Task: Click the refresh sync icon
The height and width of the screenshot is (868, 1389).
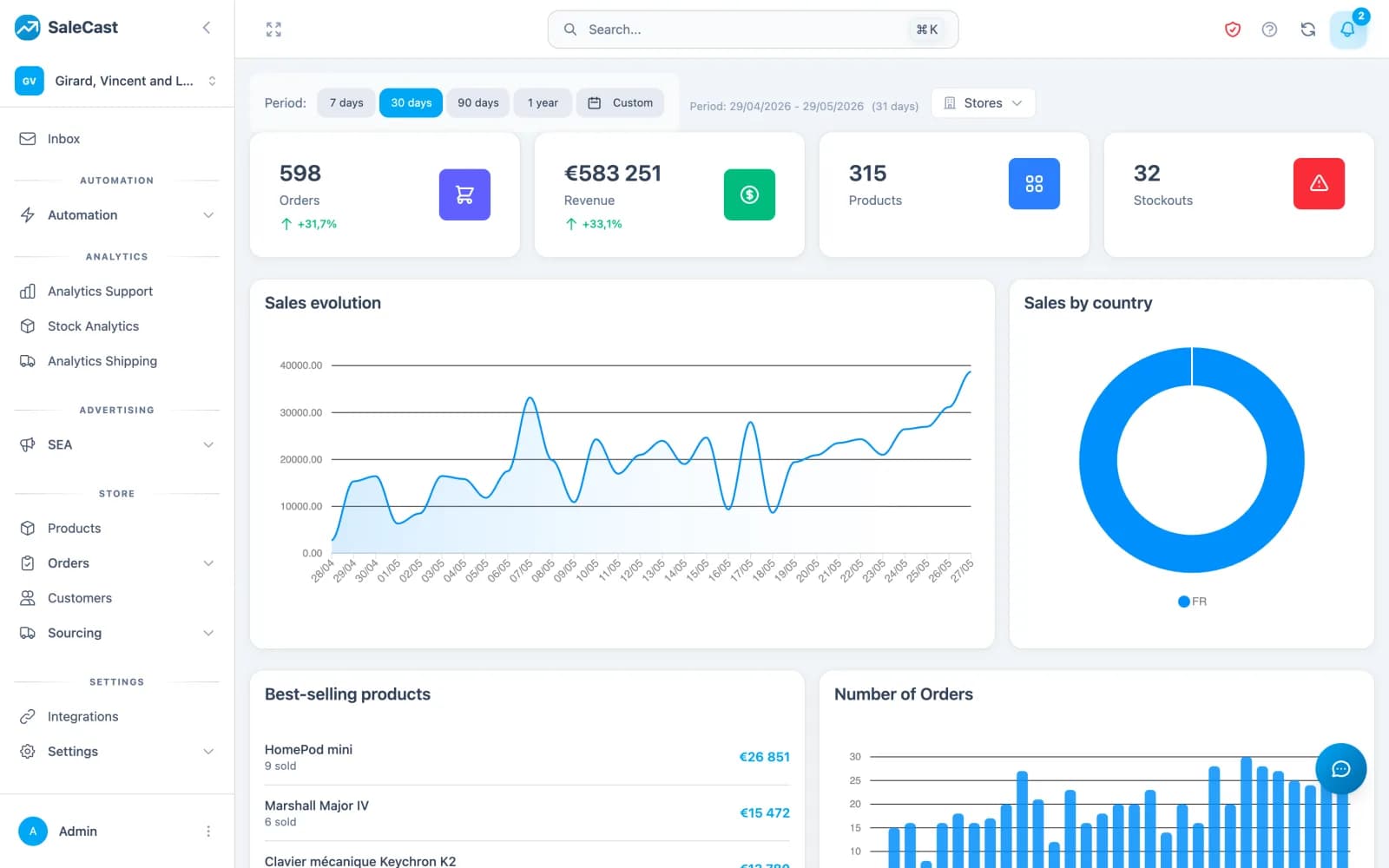Action: pyautogui.click(x=1307, y=30)
